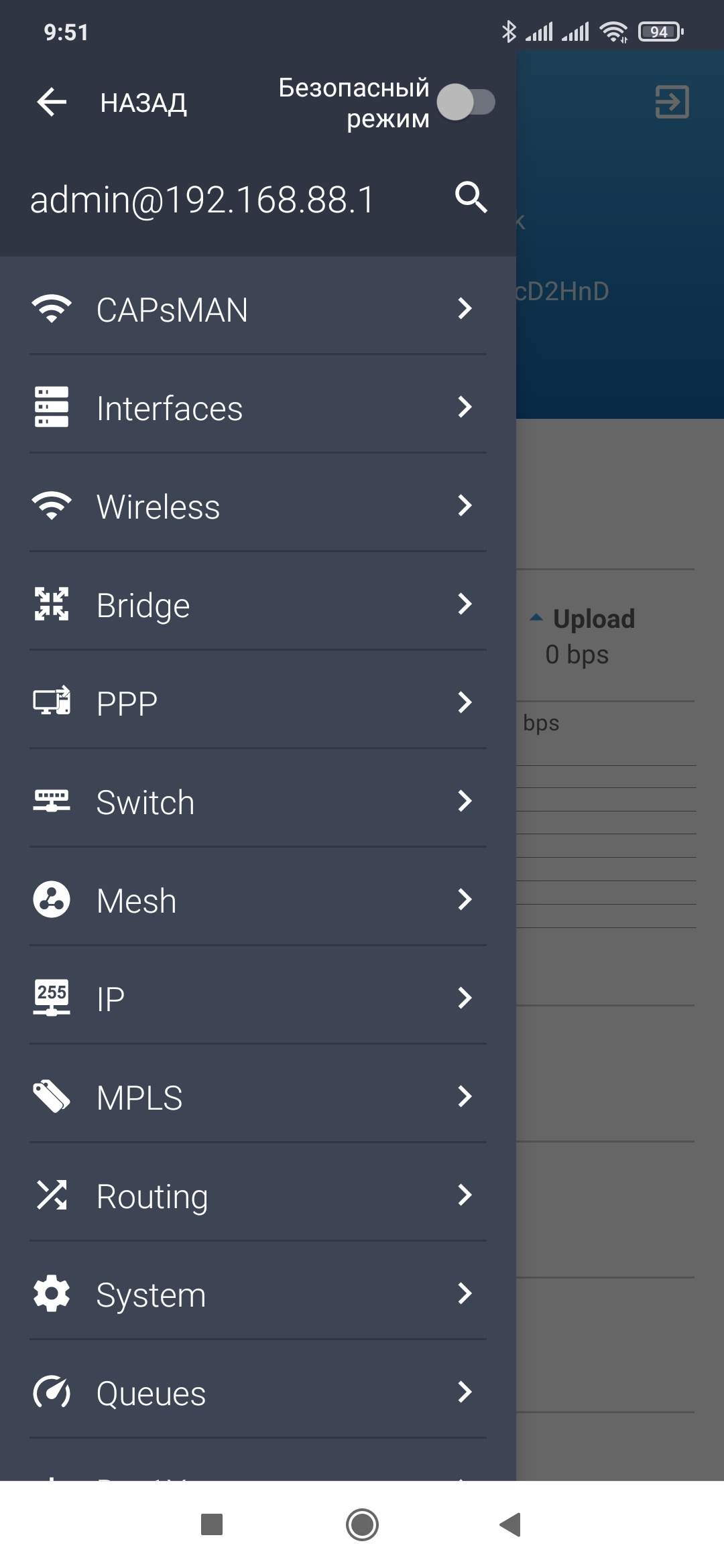Tap the logout icon at top right

(x=672, y=102)
